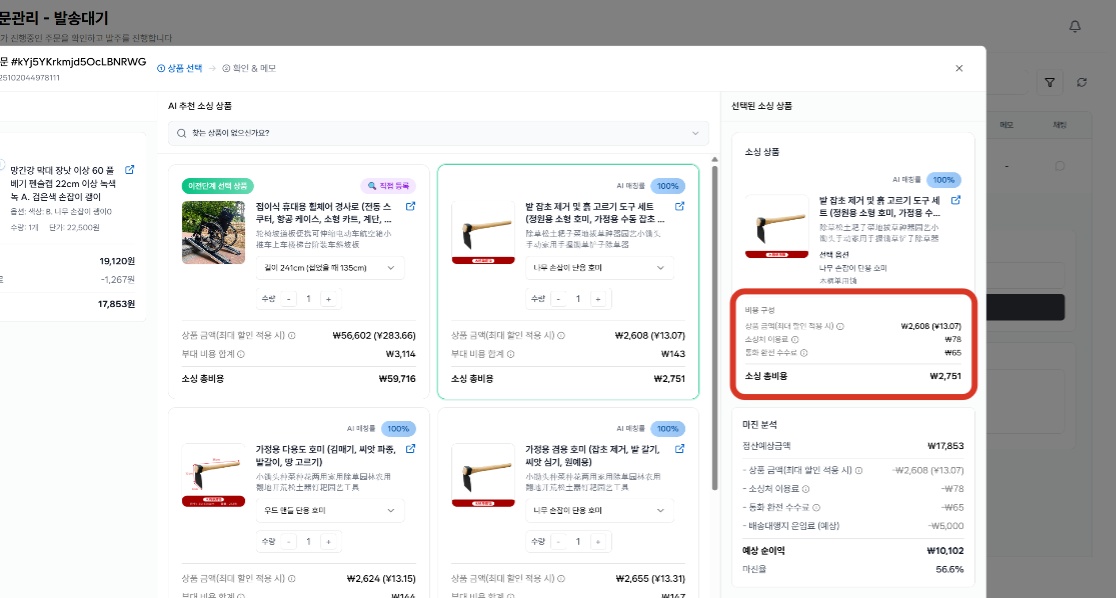Click title 가정용 다용도 호미
Screen dimensions: 1116x598
[x=325, y=456]
